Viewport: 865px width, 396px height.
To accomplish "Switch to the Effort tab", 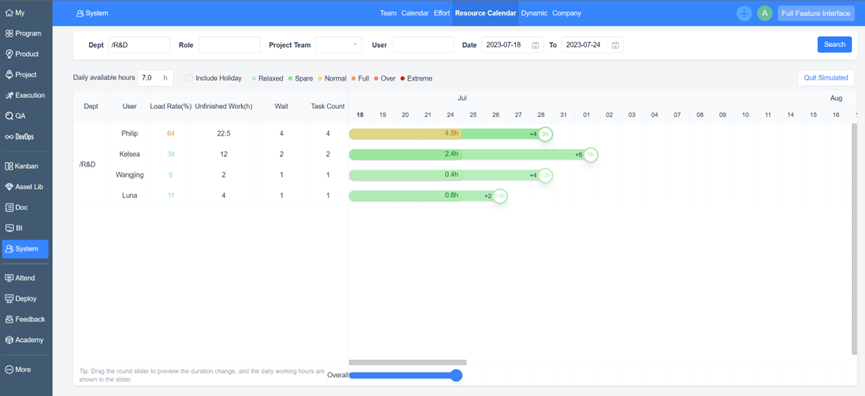I will [x=442, y=13].
